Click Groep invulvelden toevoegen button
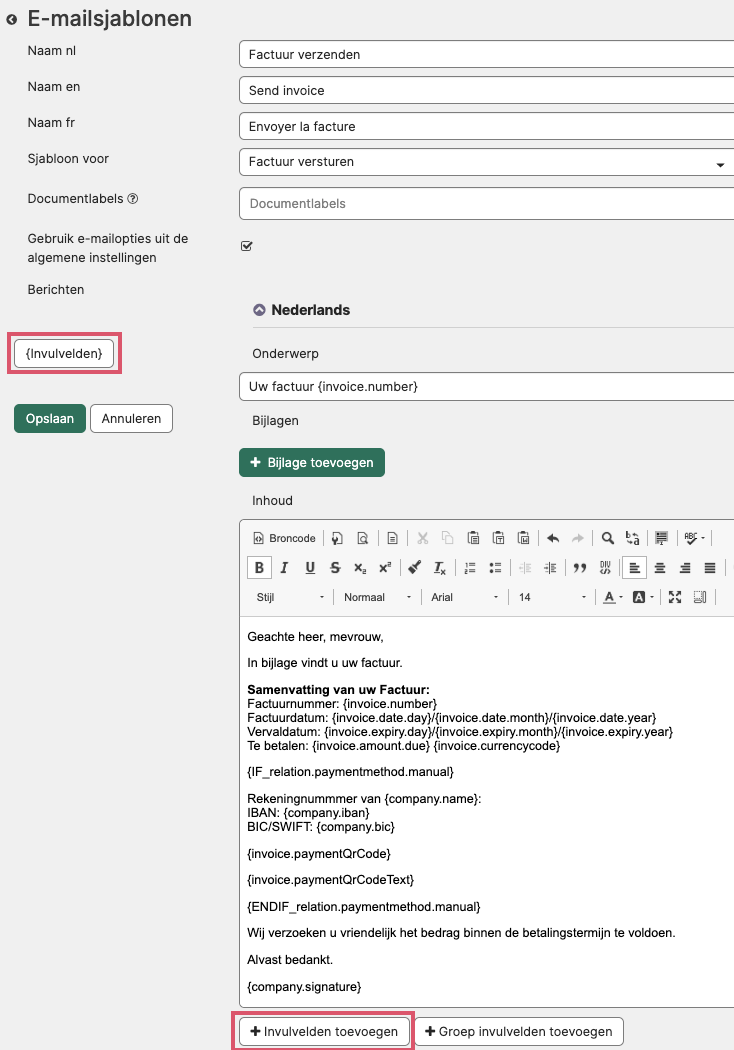Screen dimensions: 734x1050 pos(519,1032)
